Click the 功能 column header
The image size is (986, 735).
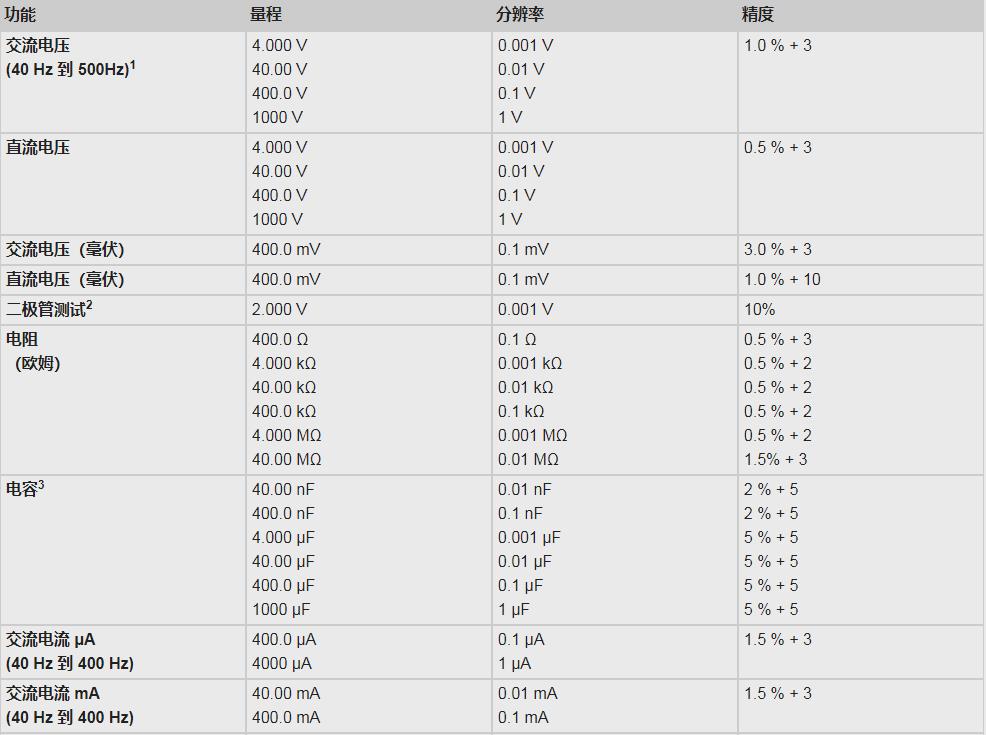[20, 15]
